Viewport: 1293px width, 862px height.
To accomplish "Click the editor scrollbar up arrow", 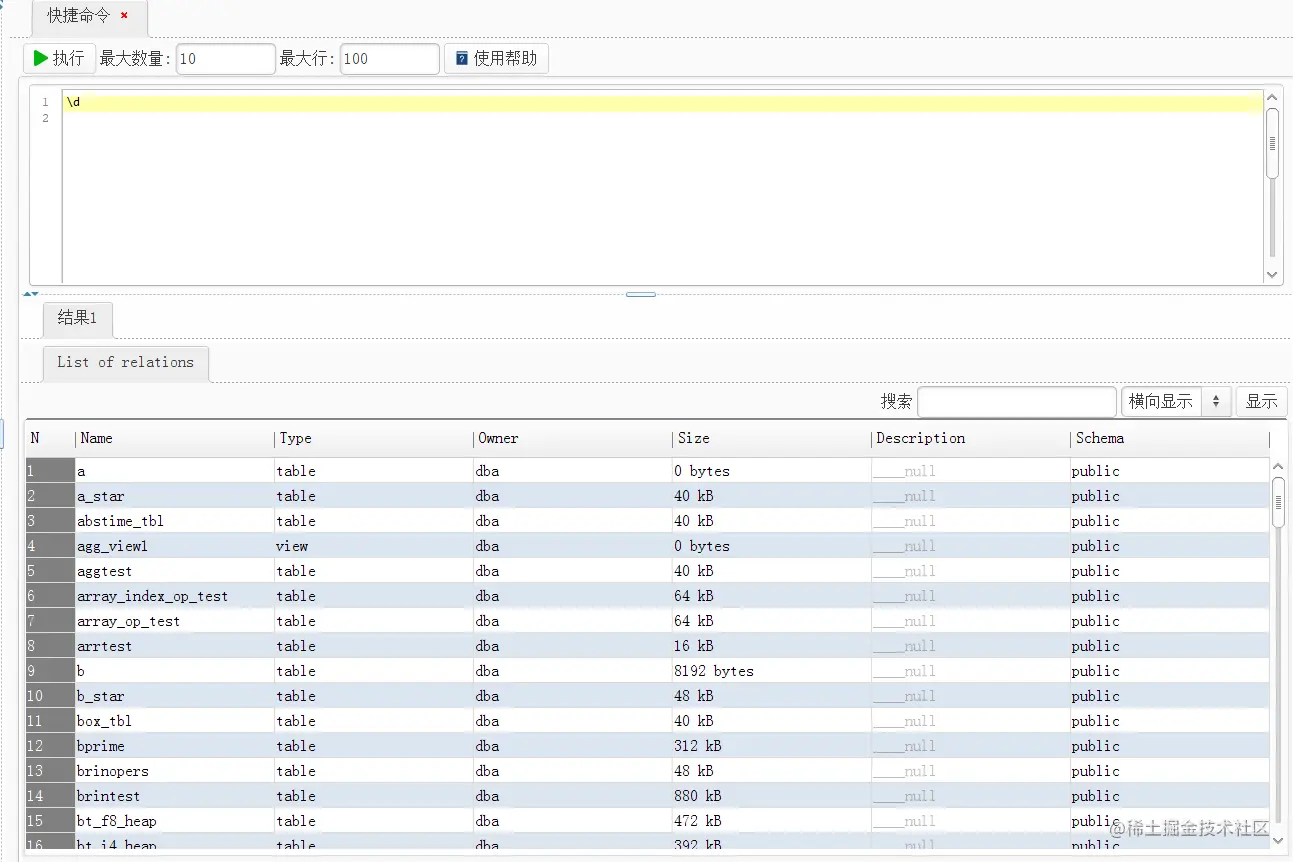I will 1272,98.
